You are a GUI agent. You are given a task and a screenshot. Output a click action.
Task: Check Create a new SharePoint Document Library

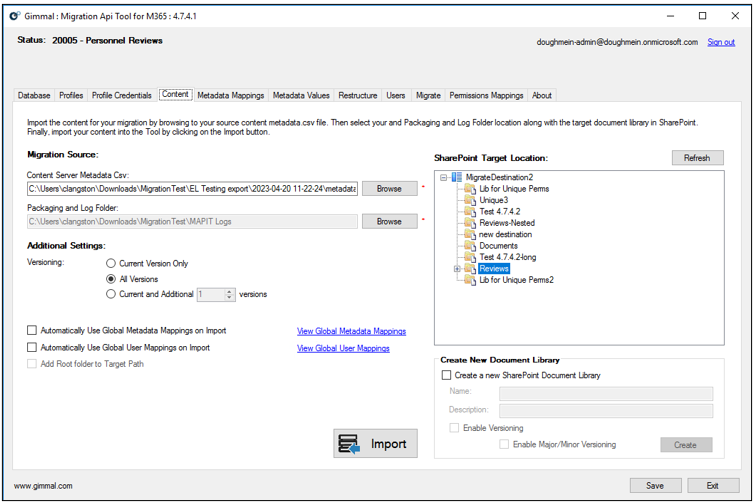[447, 376]
